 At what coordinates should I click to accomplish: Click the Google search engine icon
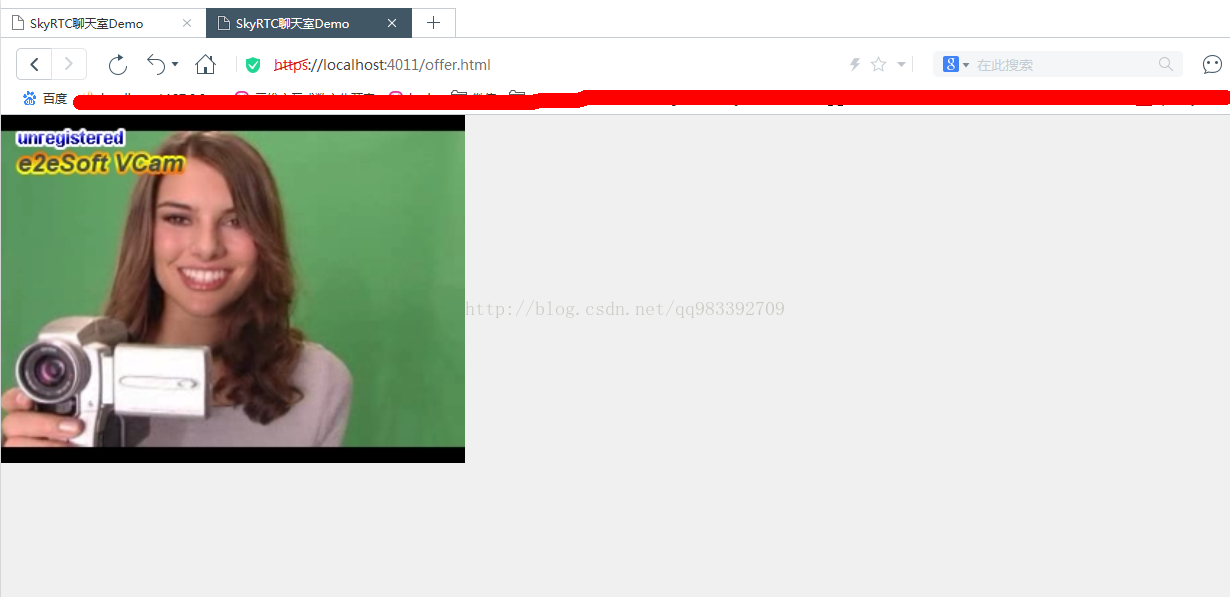[x=950, y=64]
